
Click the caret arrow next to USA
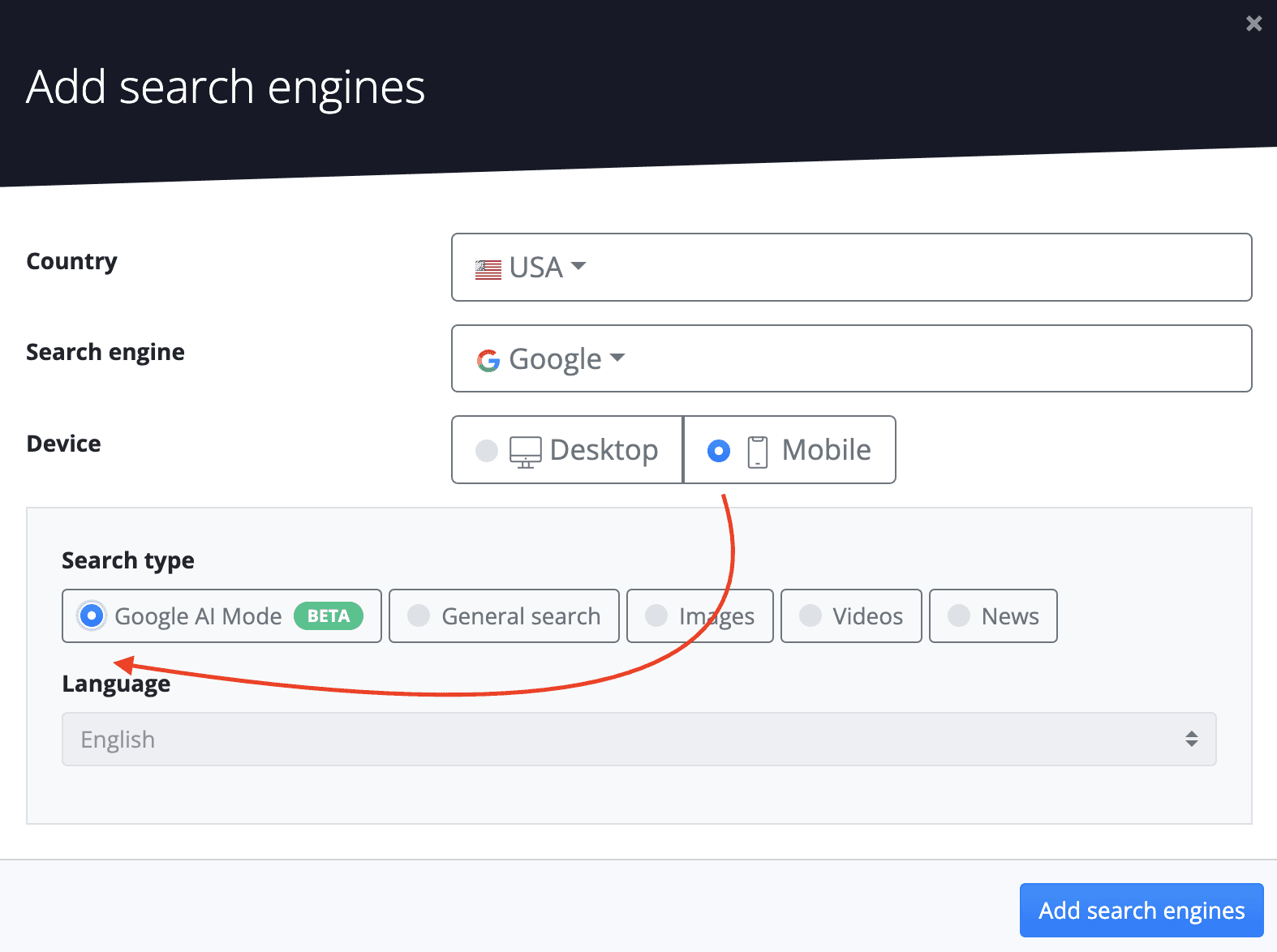[x=578, y=266]
